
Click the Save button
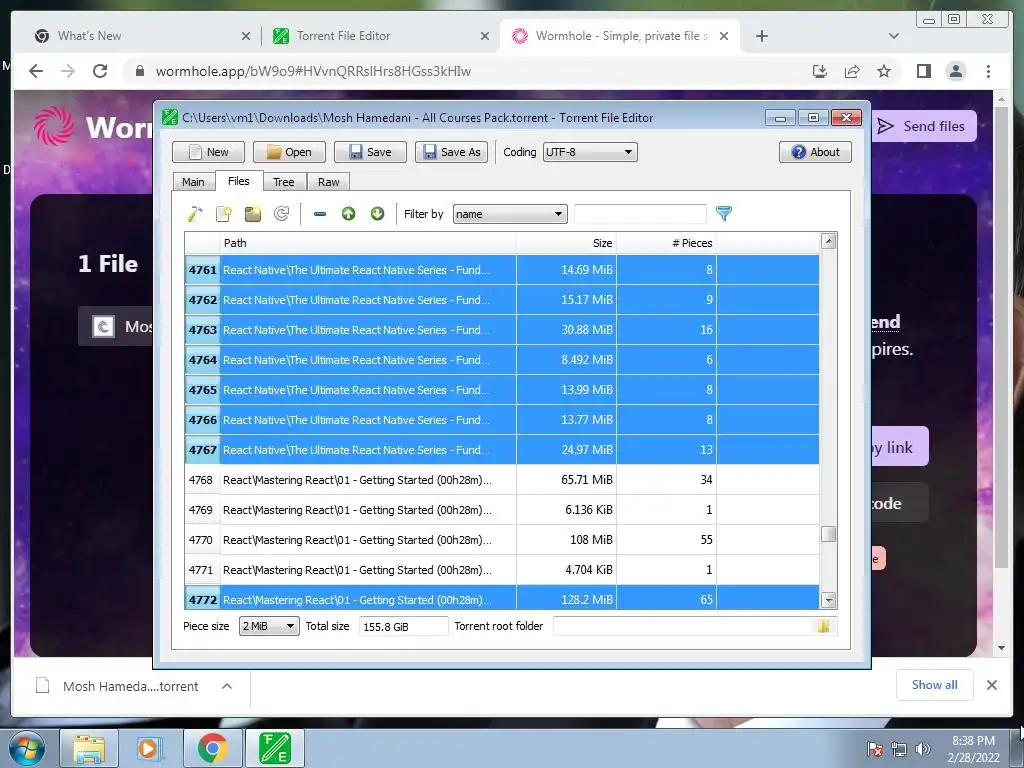[x=370, y=152]
